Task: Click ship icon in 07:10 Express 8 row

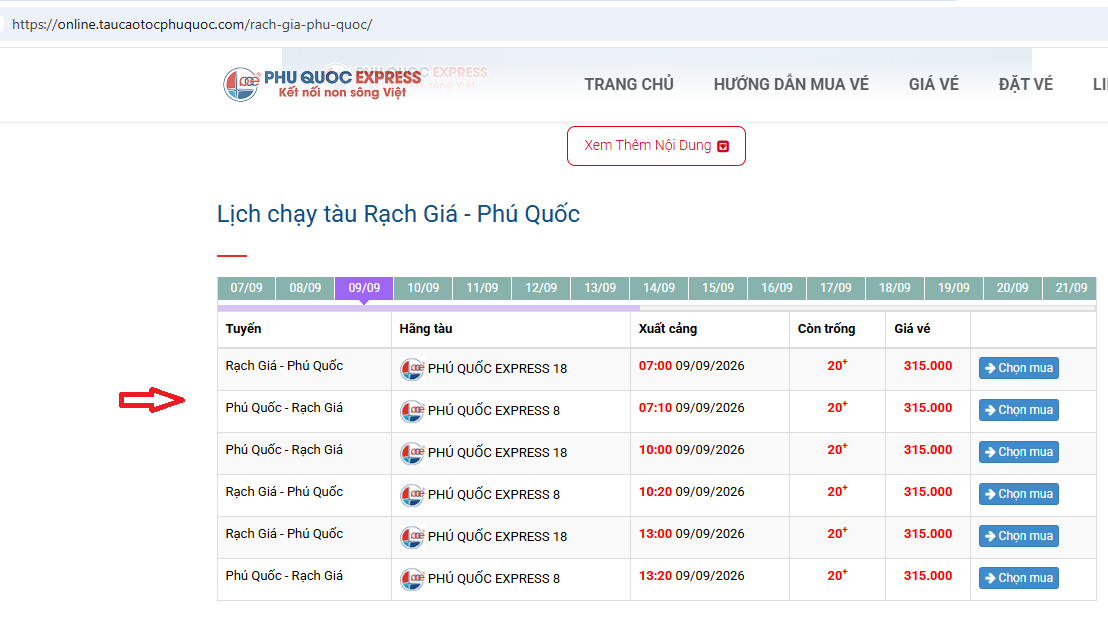Action: [x=412, y=411]
